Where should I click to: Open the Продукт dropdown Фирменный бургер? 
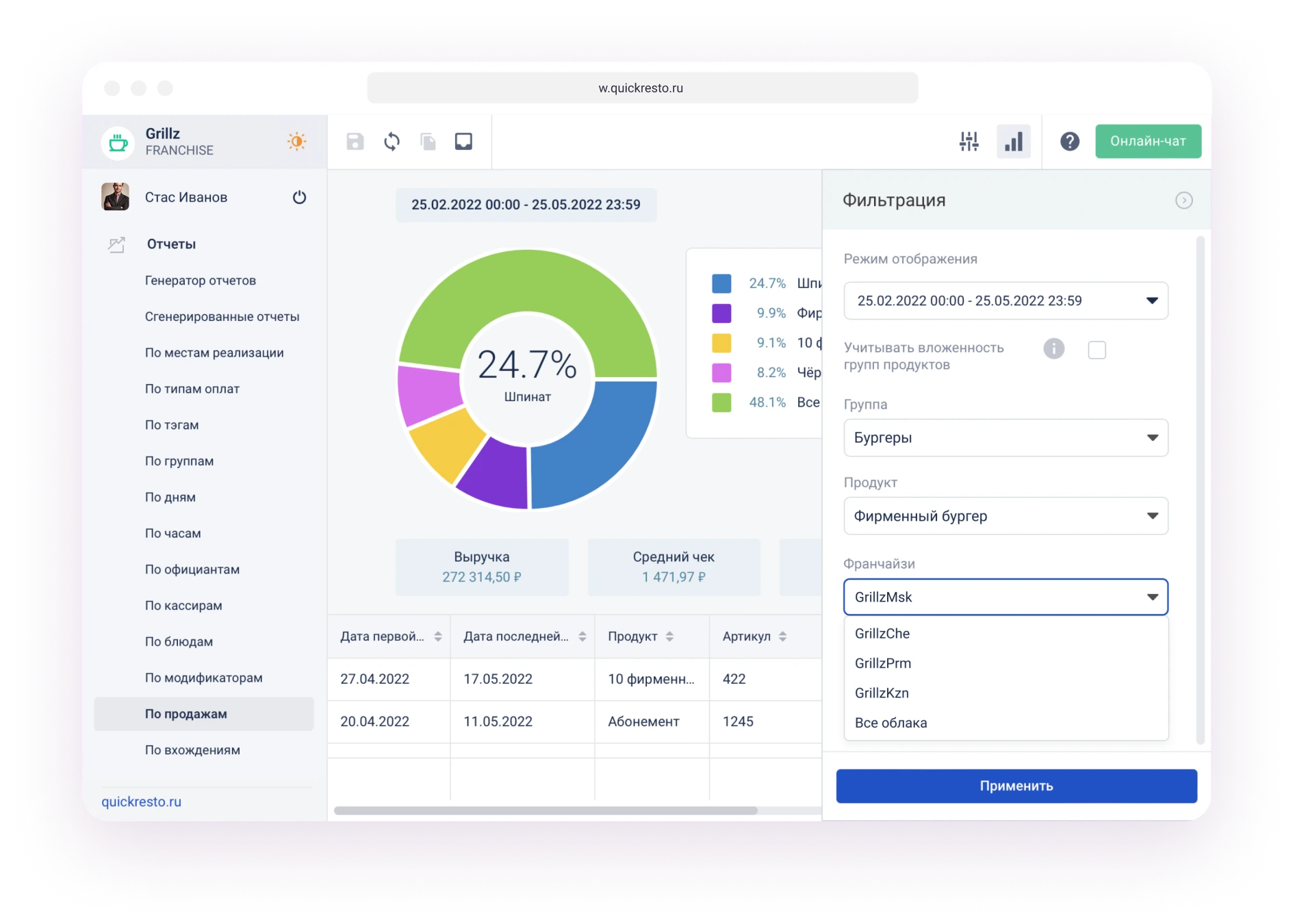pyautogui.click(x=1005, y=516)
